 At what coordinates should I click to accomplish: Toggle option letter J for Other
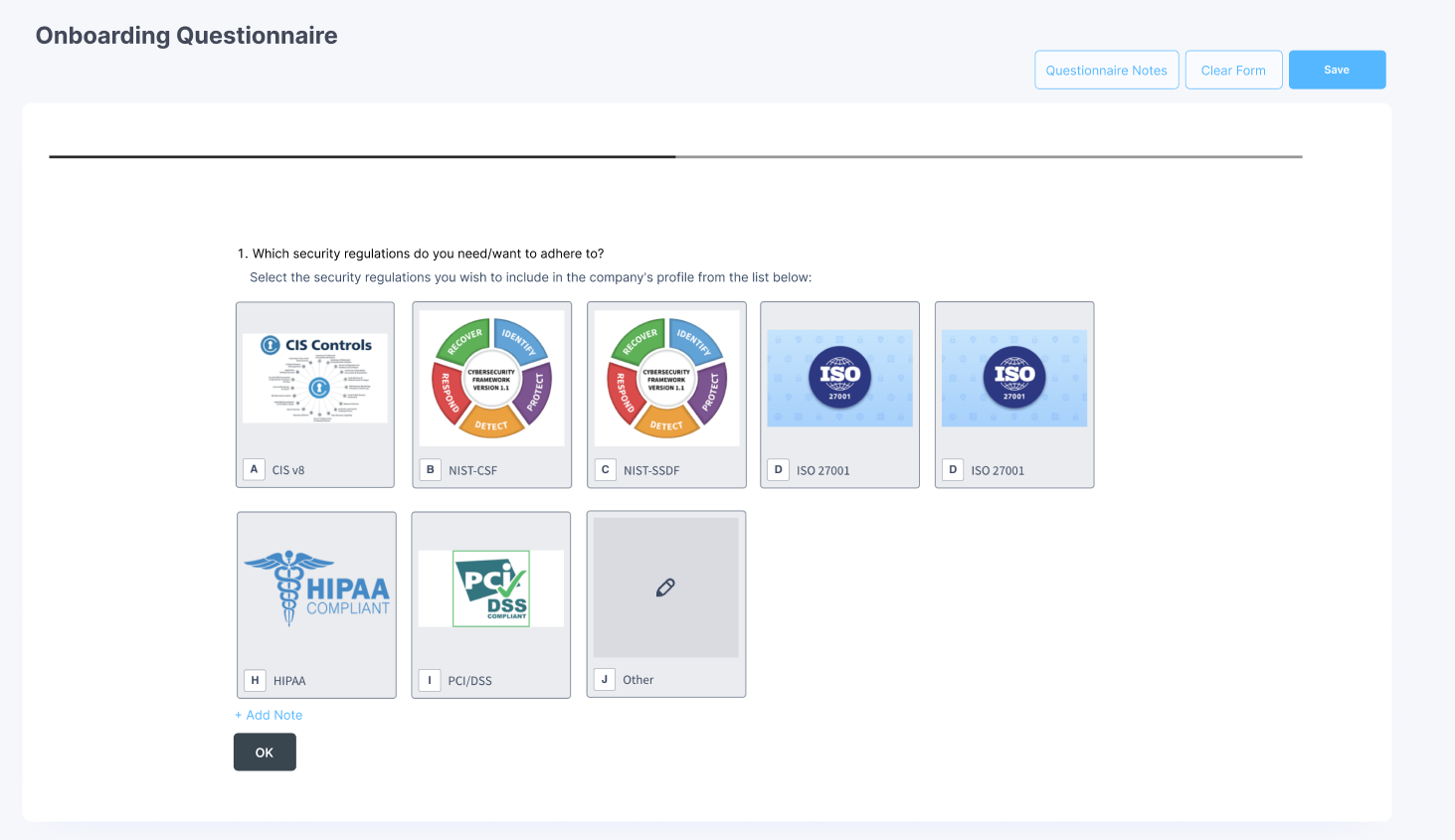[x=604, y=679]
